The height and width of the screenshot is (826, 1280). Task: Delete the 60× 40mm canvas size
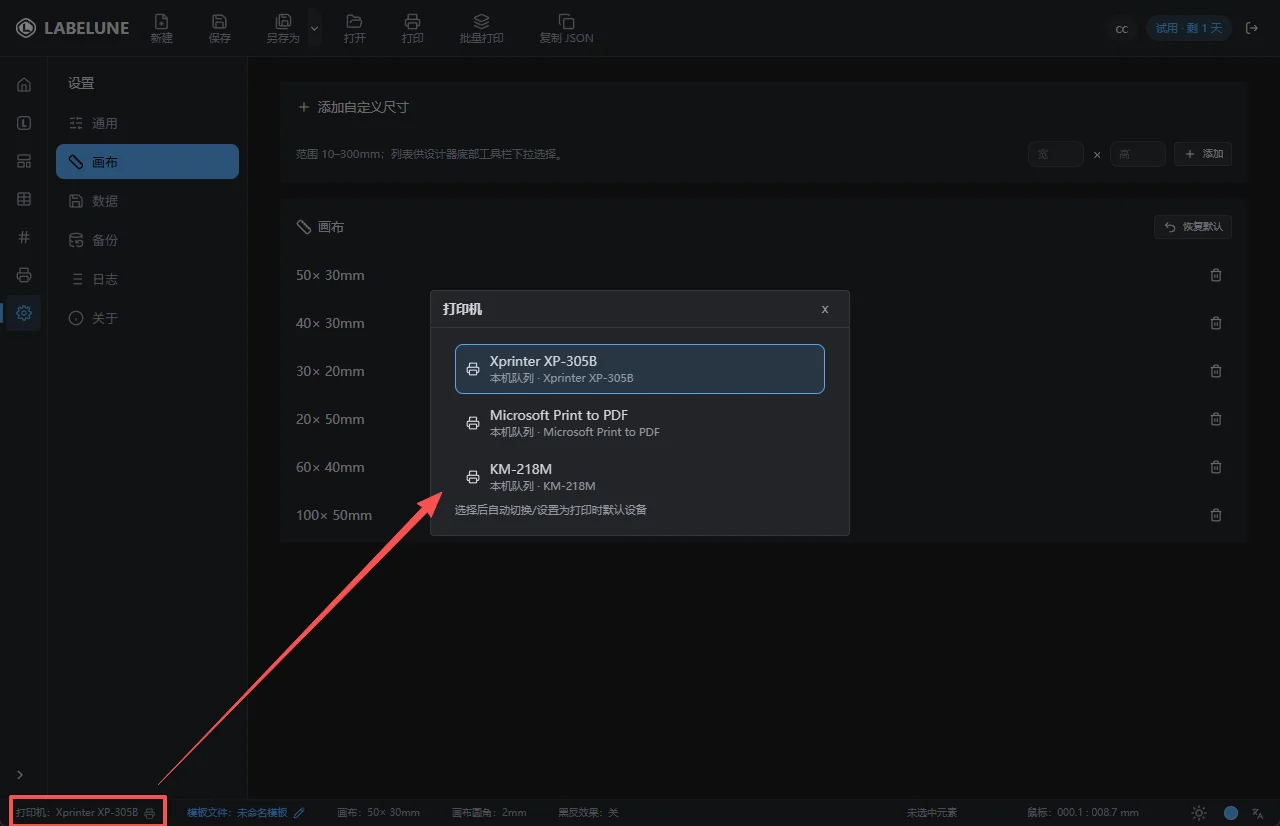tap(1216, 467)
